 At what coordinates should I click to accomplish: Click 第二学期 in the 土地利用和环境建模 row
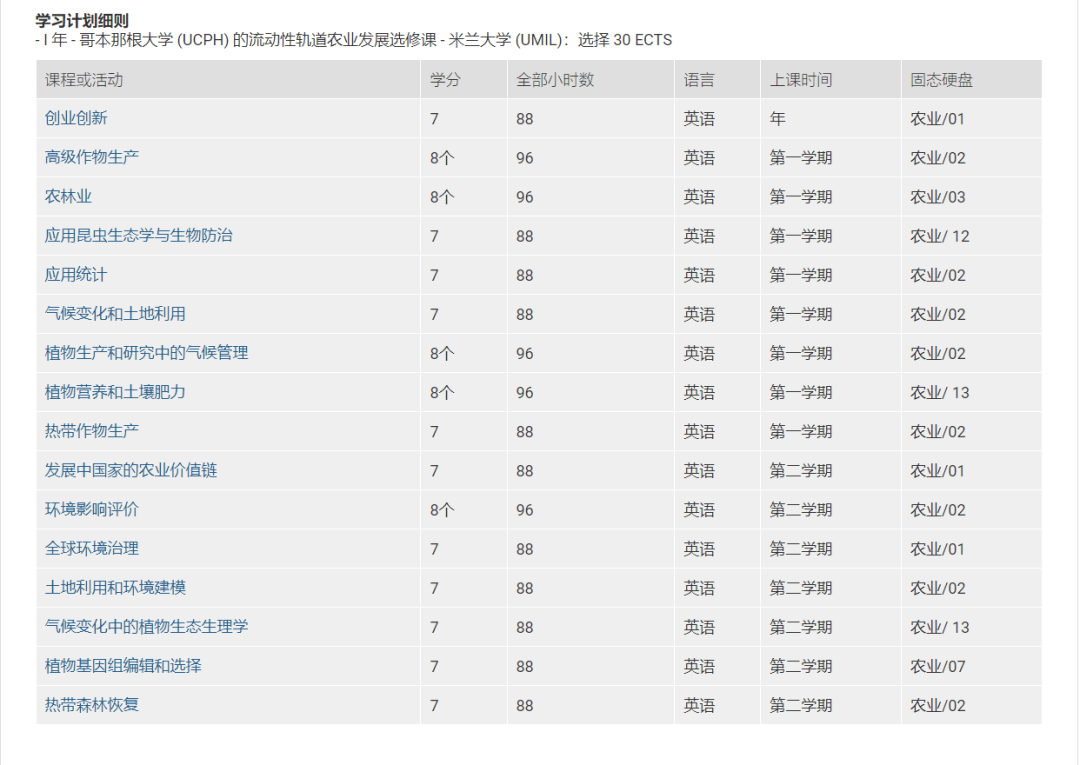pyautogui.click(x=800, y=588)
